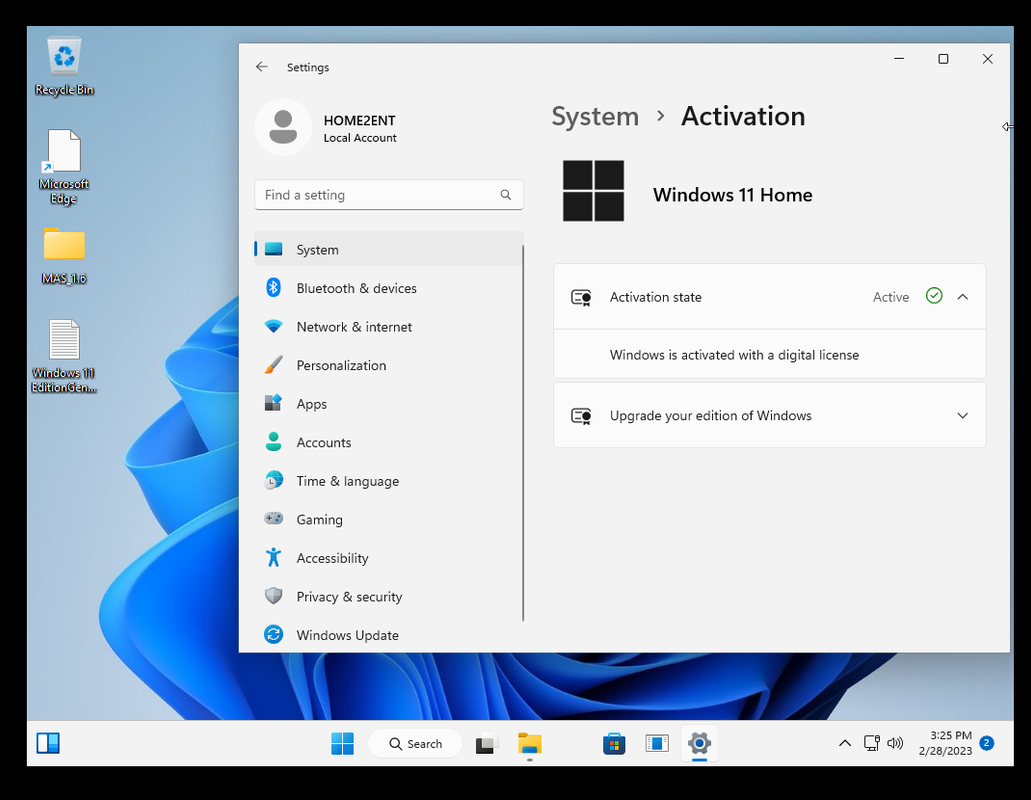Maximize the Settings window

pyautogui.click(x=943, y=59)
